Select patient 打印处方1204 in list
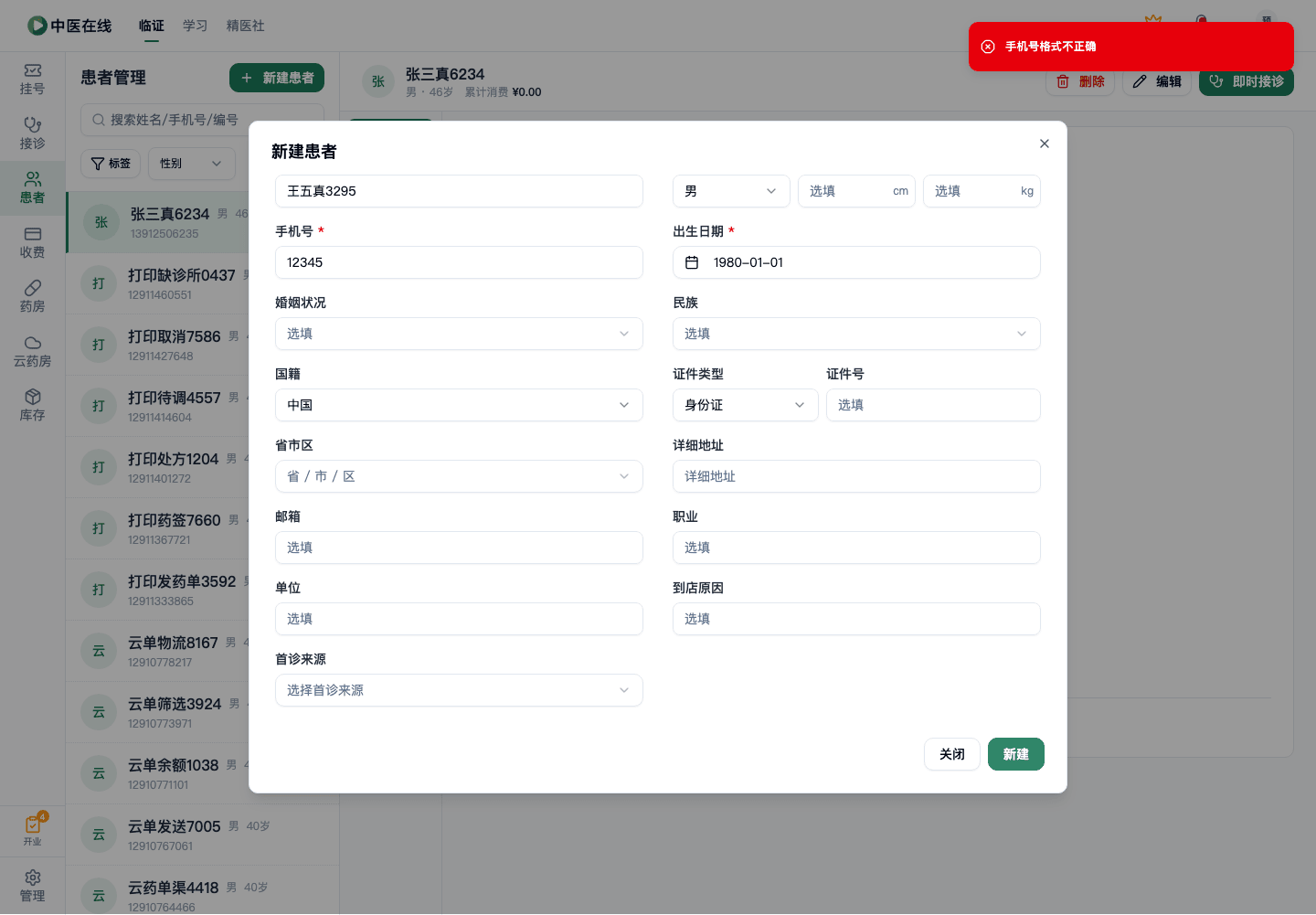 (x=157, y=467)
